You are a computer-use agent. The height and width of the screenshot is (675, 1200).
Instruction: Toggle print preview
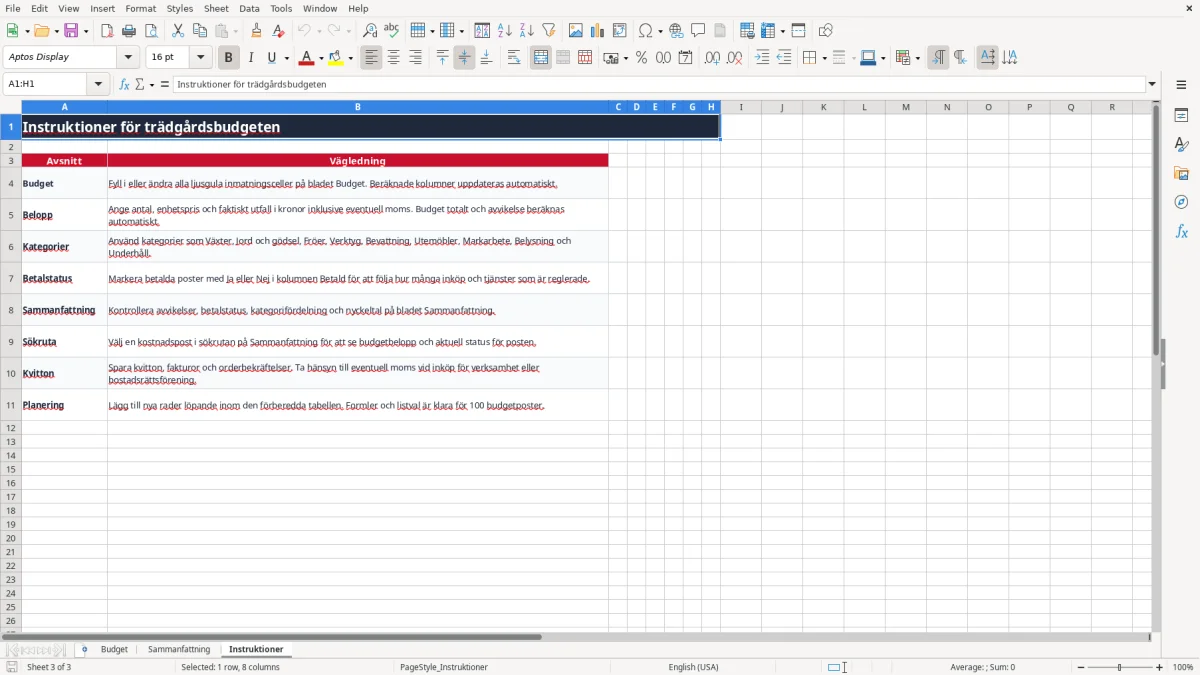(x=151, y=31)
